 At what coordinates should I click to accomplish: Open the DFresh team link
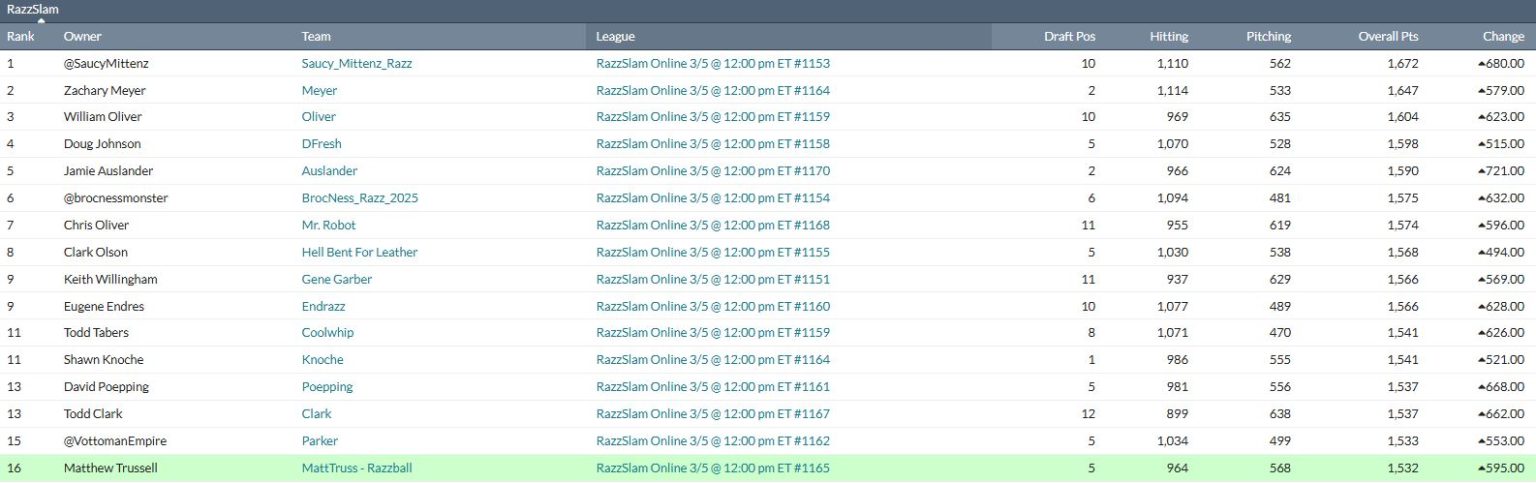(322, 144)
